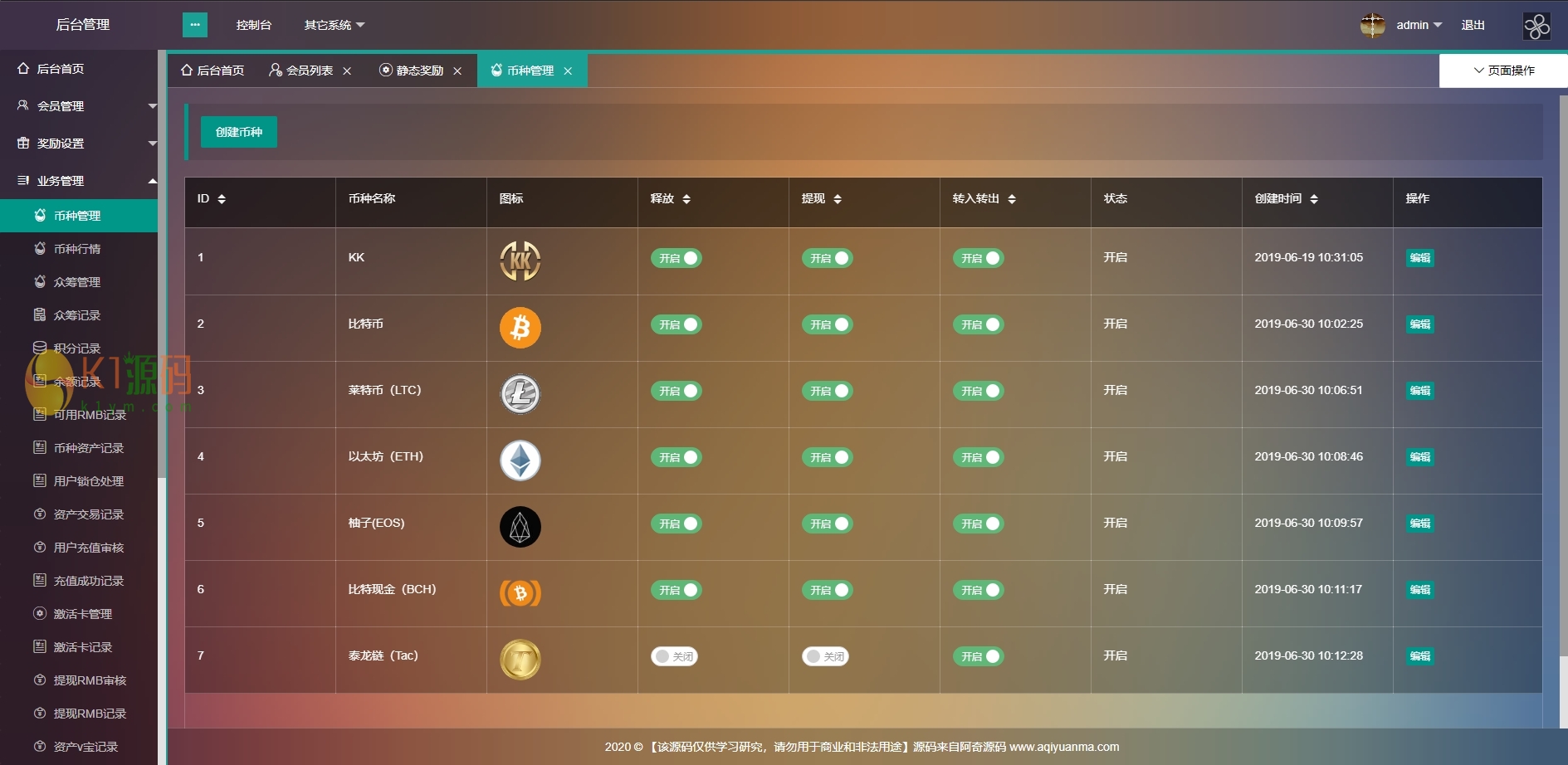Viewport: 1568px width, 765px height.
Task: Close the 币种管理 tab
Action: [568, 71]
